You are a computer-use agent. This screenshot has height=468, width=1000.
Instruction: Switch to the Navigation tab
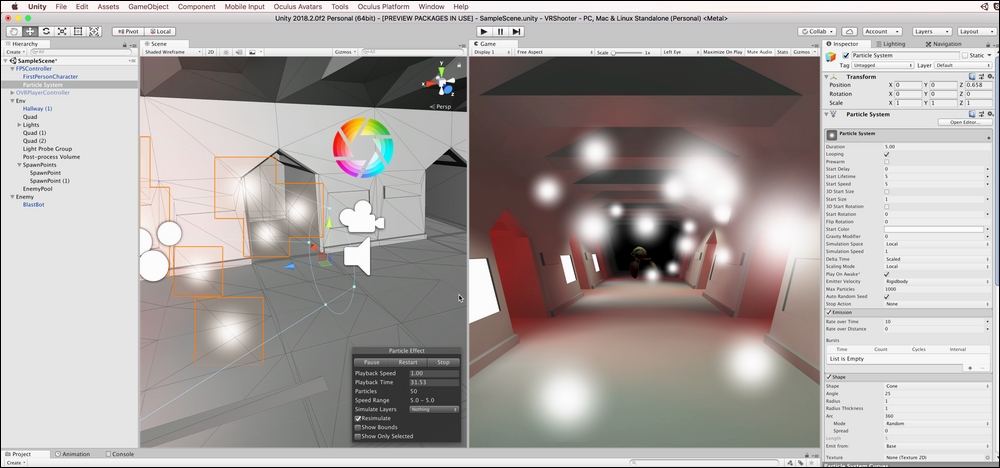click(943, 44)
